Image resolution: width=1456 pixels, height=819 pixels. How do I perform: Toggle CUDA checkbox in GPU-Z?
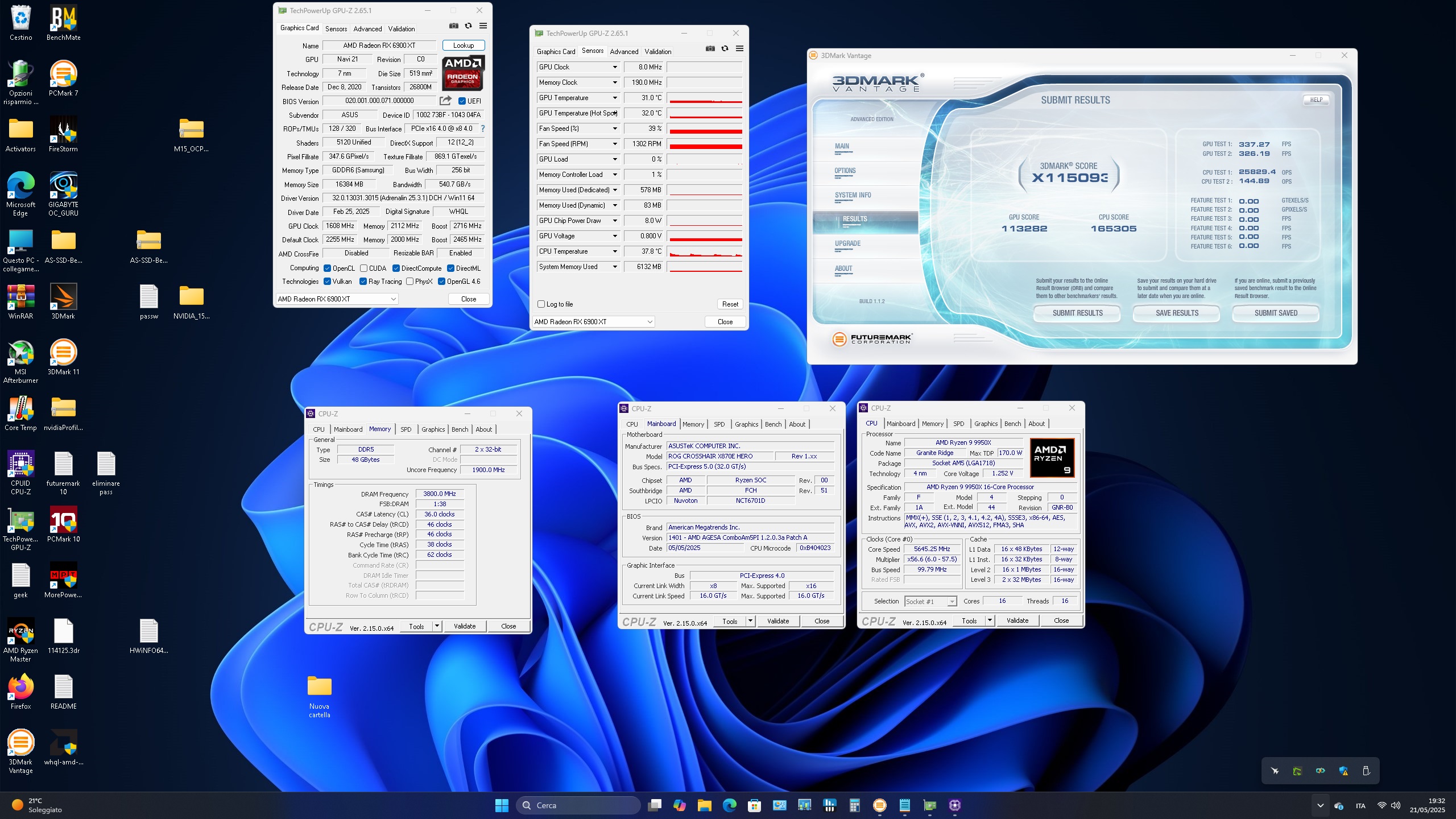363,268
